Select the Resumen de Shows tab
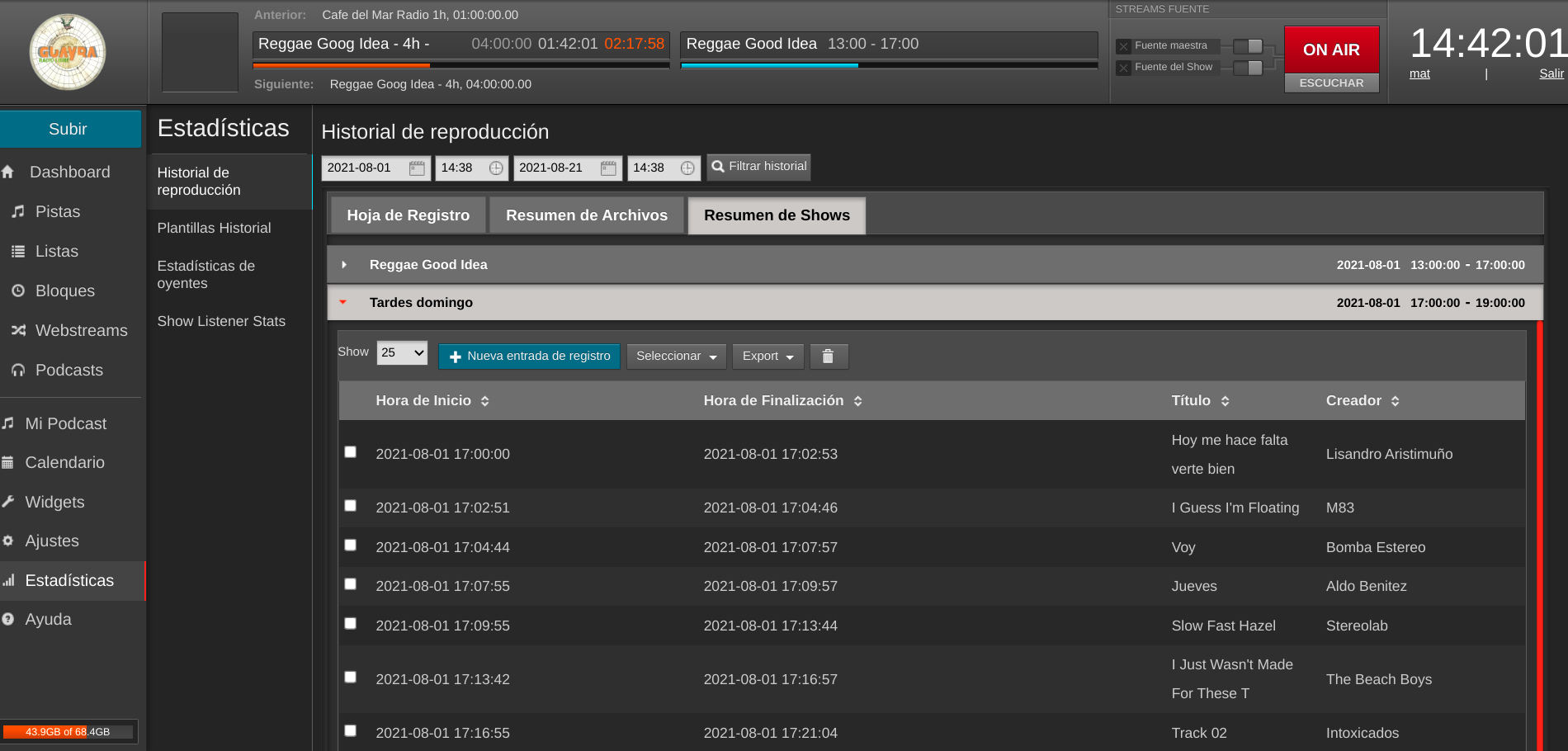 (x=777, y=215)
